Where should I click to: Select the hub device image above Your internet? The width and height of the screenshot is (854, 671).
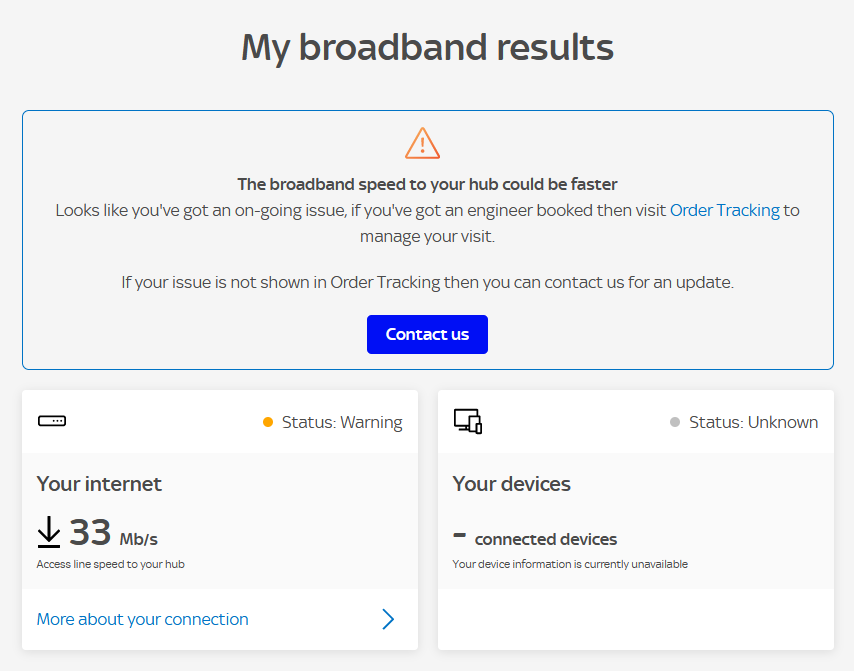50,421
